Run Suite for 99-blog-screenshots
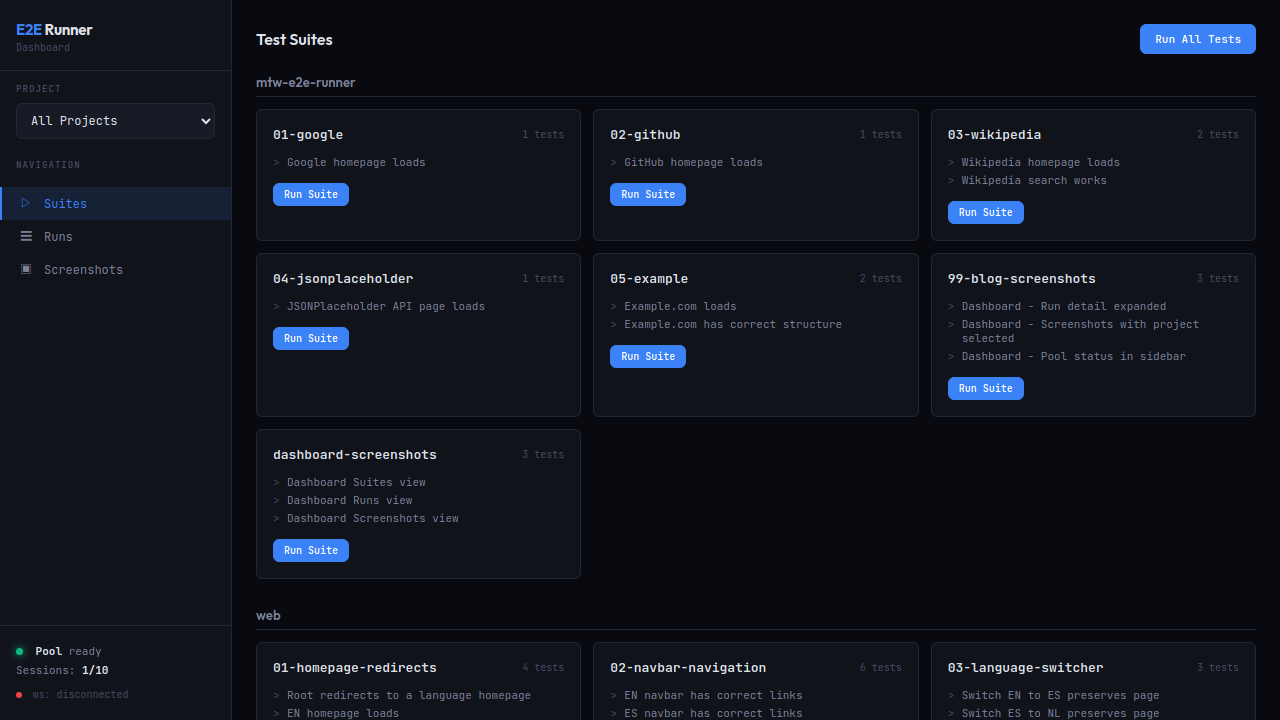 986,388
